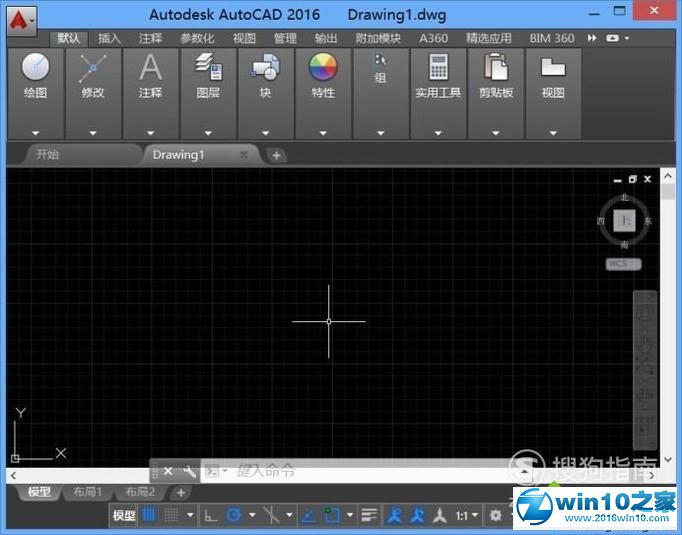682x535 pixels.
Task: Open the 1:1 annotation scale dropdown
Action: click(467, 516)
